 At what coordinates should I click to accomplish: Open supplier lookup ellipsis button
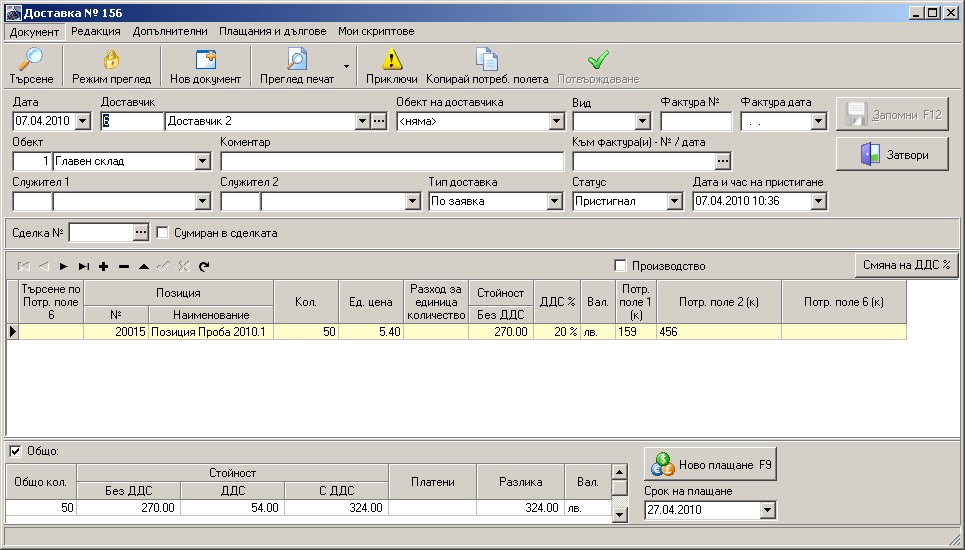pyautogui.click(x=379, y=121)
